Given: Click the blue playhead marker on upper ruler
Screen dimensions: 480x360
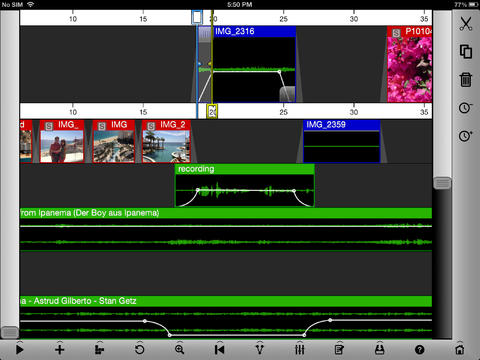Looking at the screenshot, I should (197, 17).
